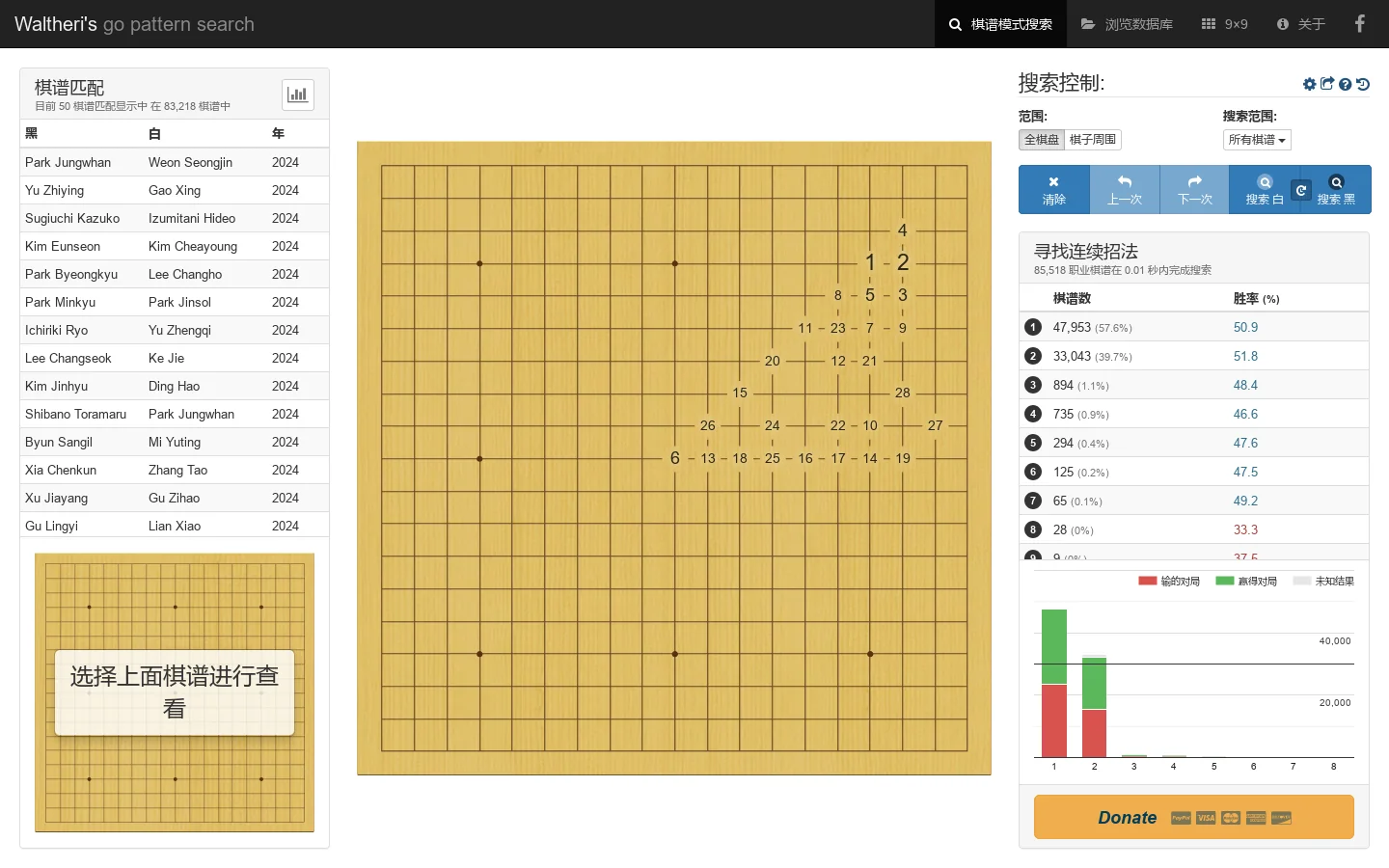Click candidate move 4 on the board
Screen dimensions: 1389x868
tap(903, 231)
